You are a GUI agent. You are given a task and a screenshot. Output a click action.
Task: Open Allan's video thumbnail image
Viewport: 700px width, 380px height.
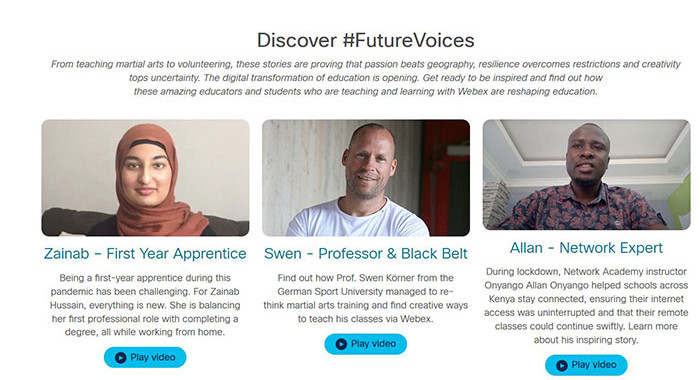click(x=587, y=175)
